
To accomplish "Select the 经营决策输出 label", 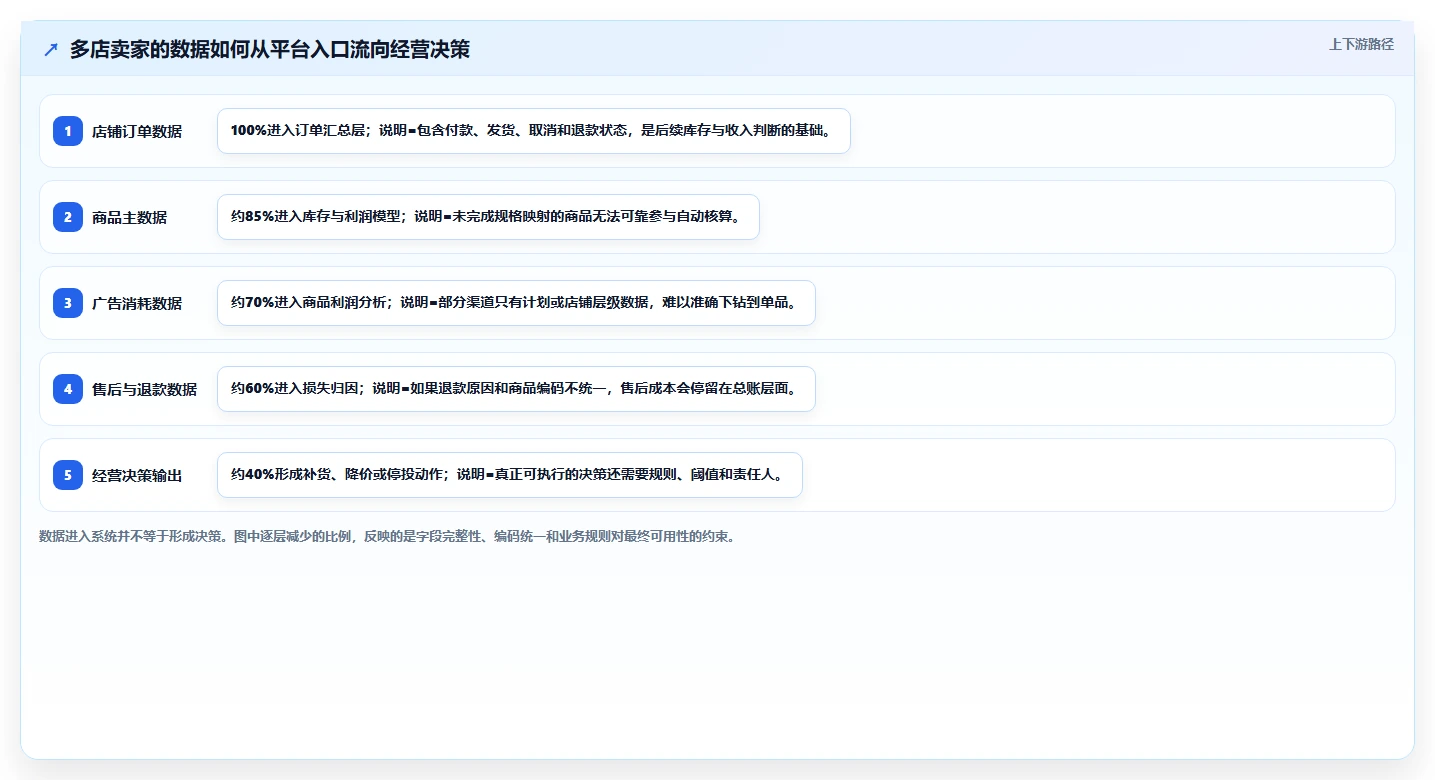I will click(x=137, y=475).
